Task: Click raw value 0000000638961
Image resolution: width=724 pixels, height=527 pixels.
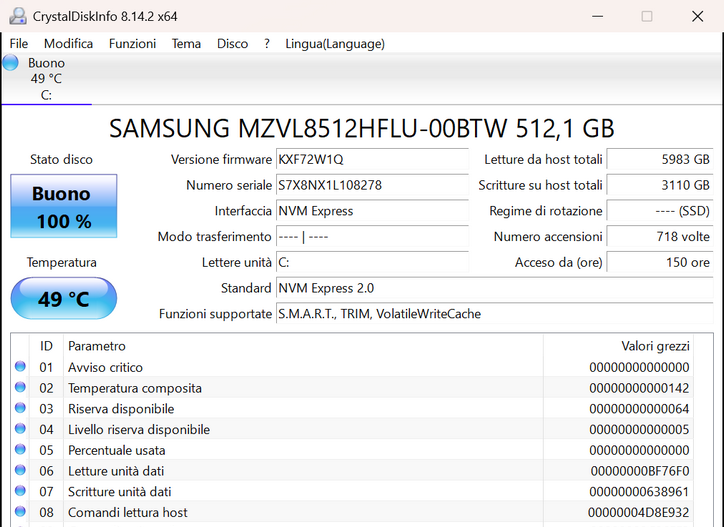Action: tap(639, 492)
